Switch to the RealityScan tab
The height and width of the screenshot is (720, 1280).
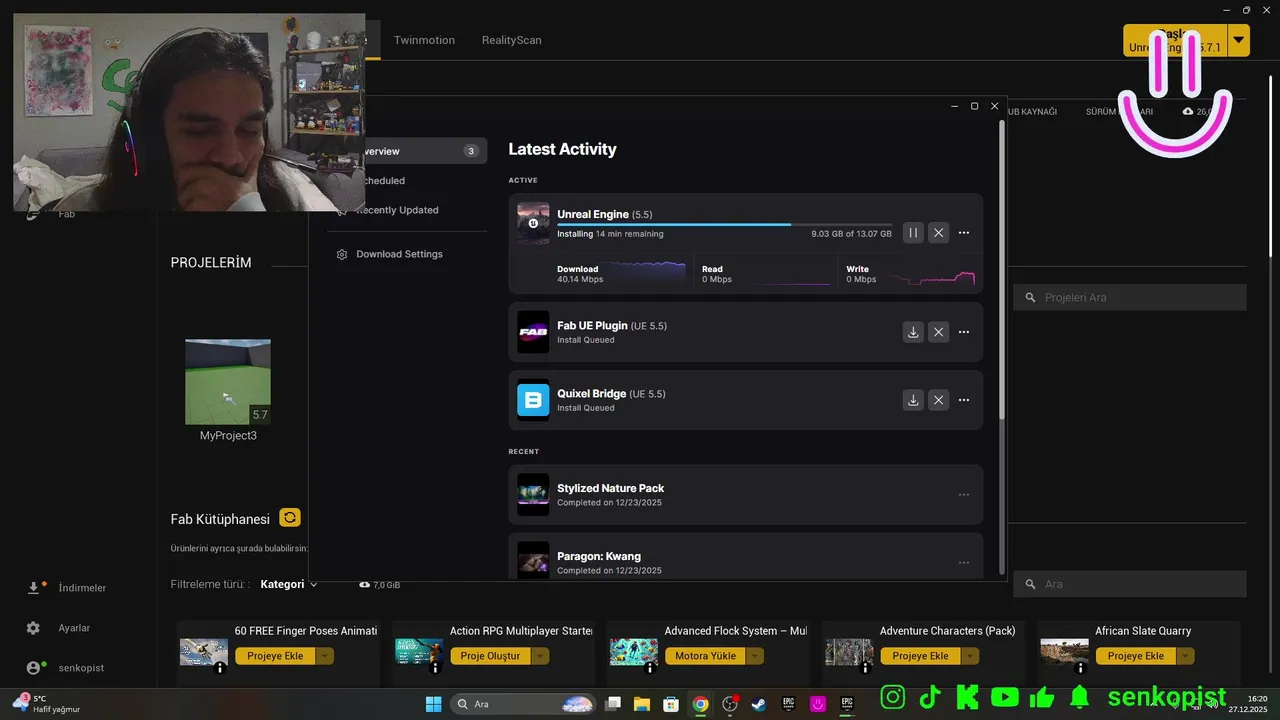pyautogui.click(x=511, y=40)
